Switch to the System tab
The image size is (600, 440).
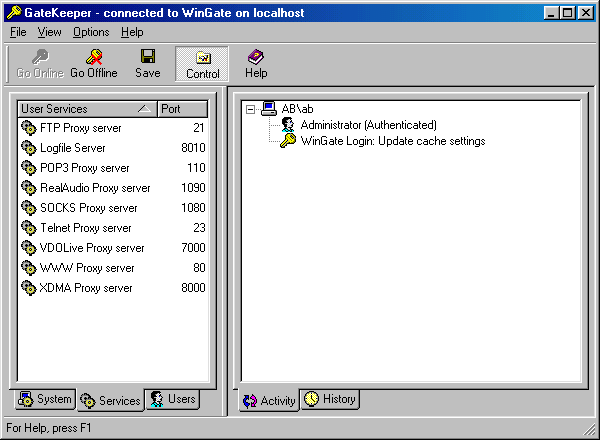pyautogui.click(x=45, y=399)
